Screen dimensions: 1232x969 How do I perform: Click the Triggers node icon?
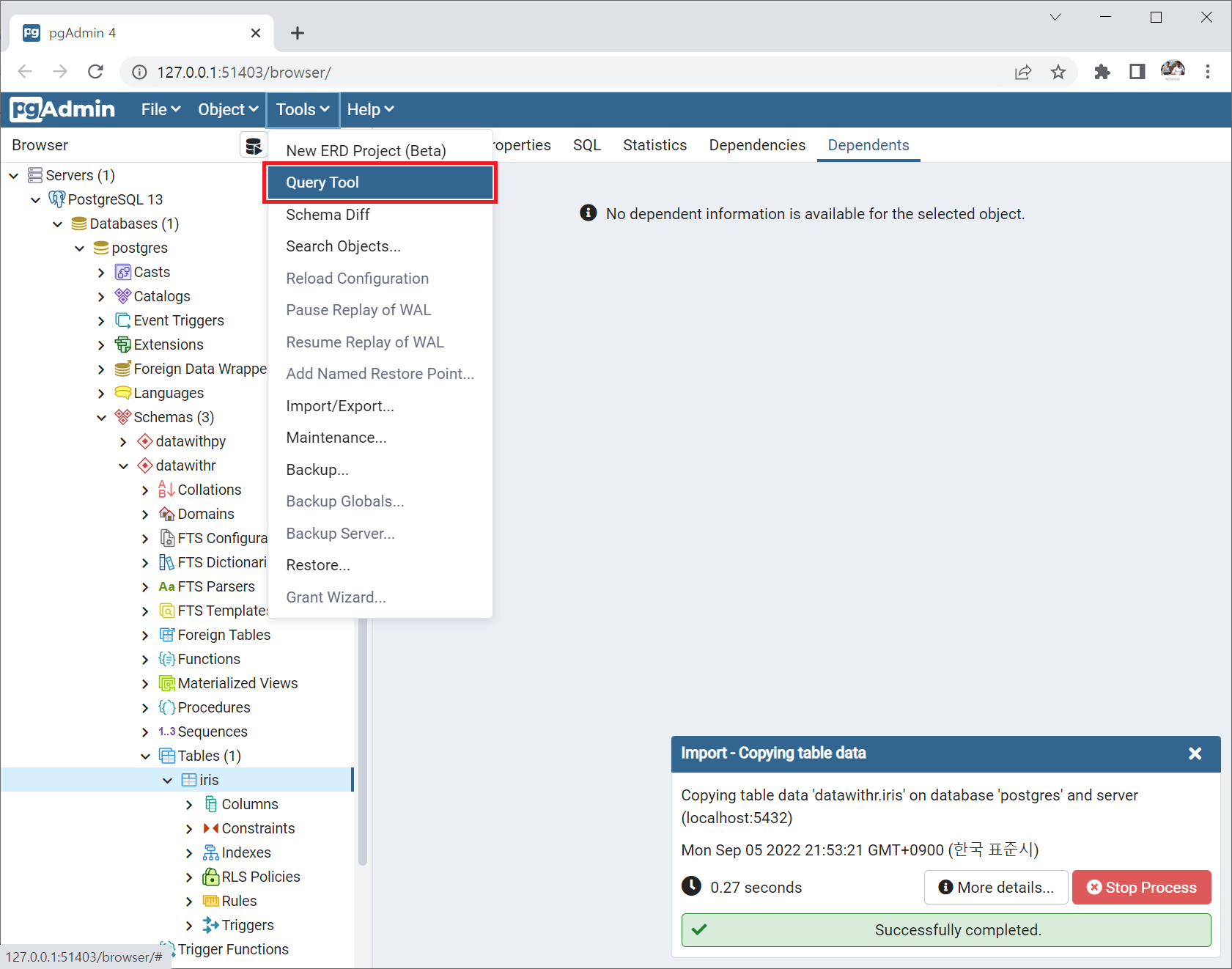point(211,925)
